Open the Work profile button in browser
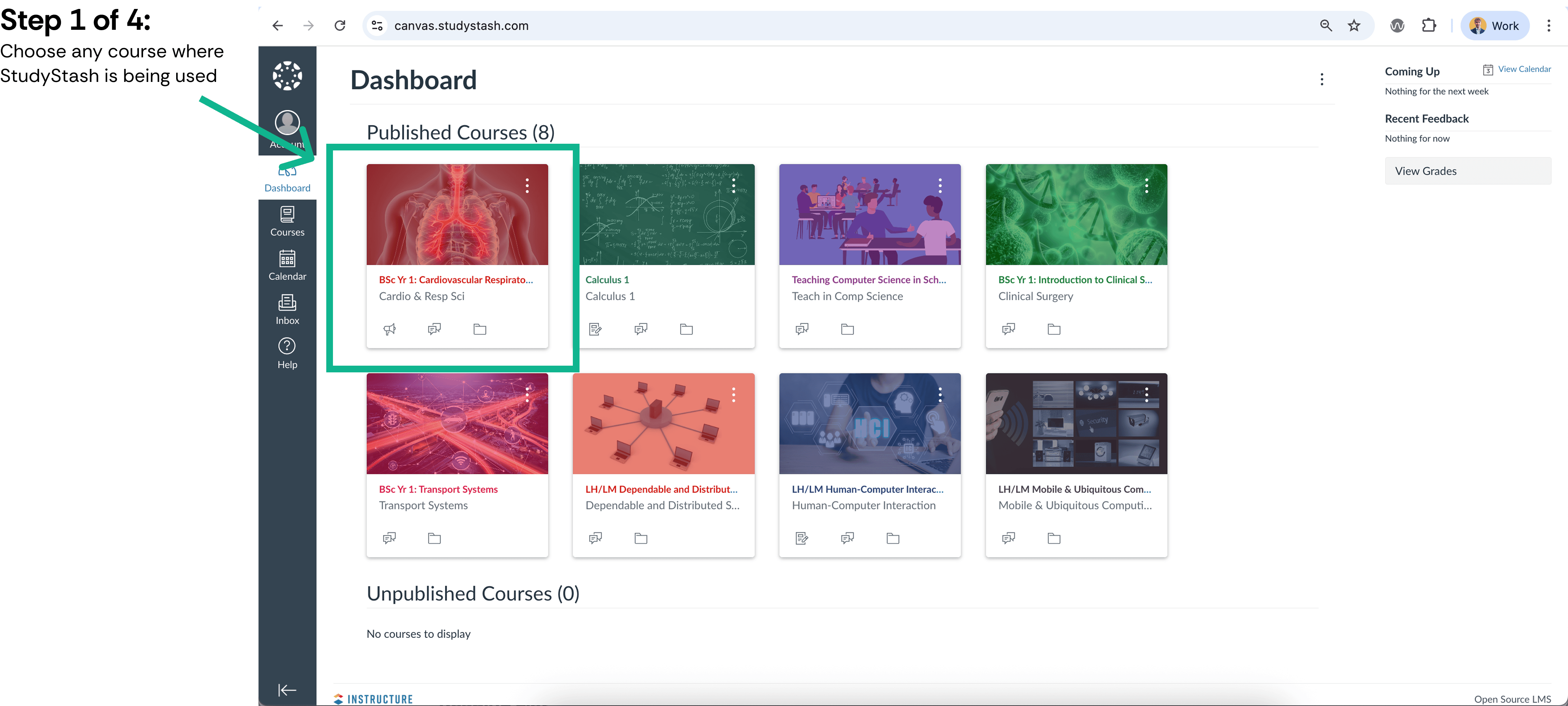Image resolution: width=1568 pixels, height=706 pixels. click(1494, 26)
